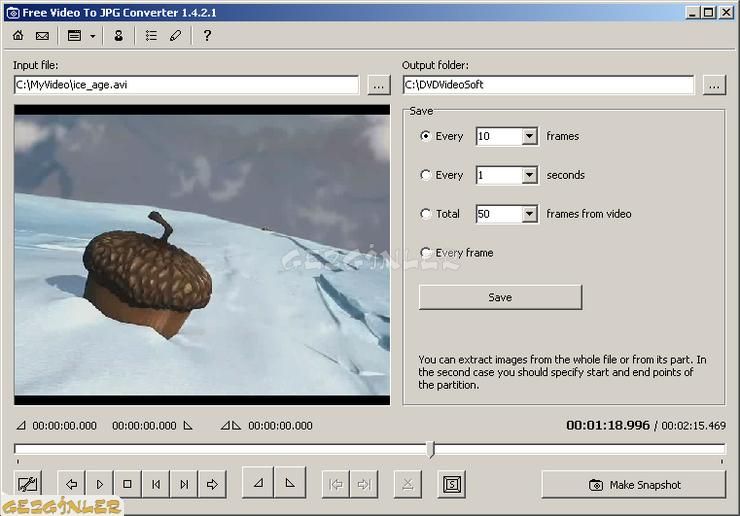Click the delete partition X icon
Image resolution: width=740 pixels, height=516 pixels.
[x=408, y=484]
